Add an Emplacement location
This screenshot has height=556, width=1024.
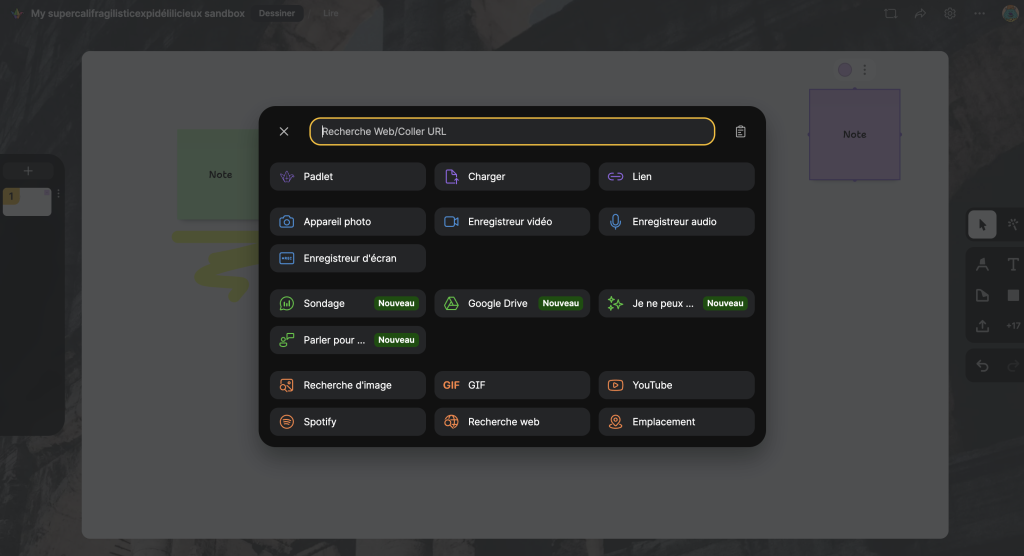pos(677,421)
